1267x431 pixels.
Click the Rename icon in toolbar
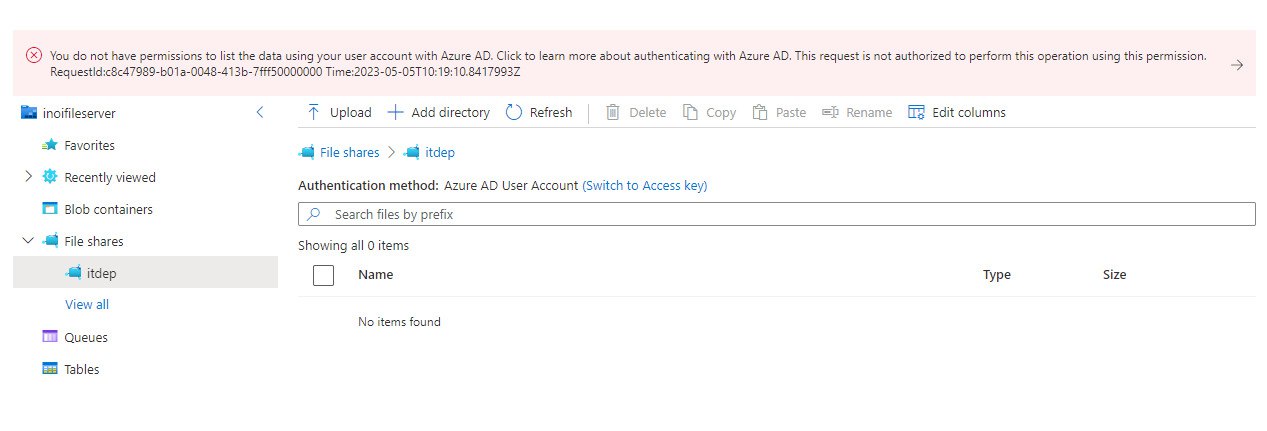(x=830, y=112)
